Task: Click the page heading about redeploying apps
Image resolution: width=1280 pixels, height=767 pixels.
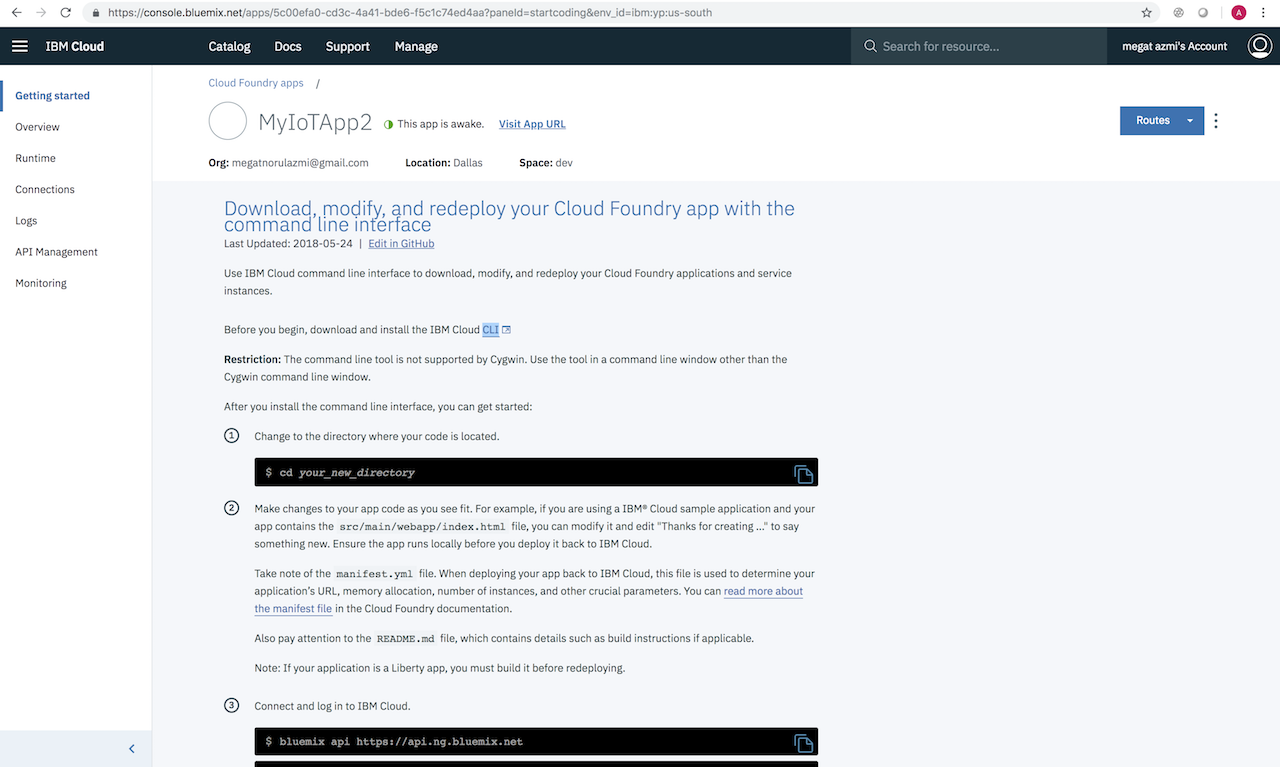Action: point(509,216)
